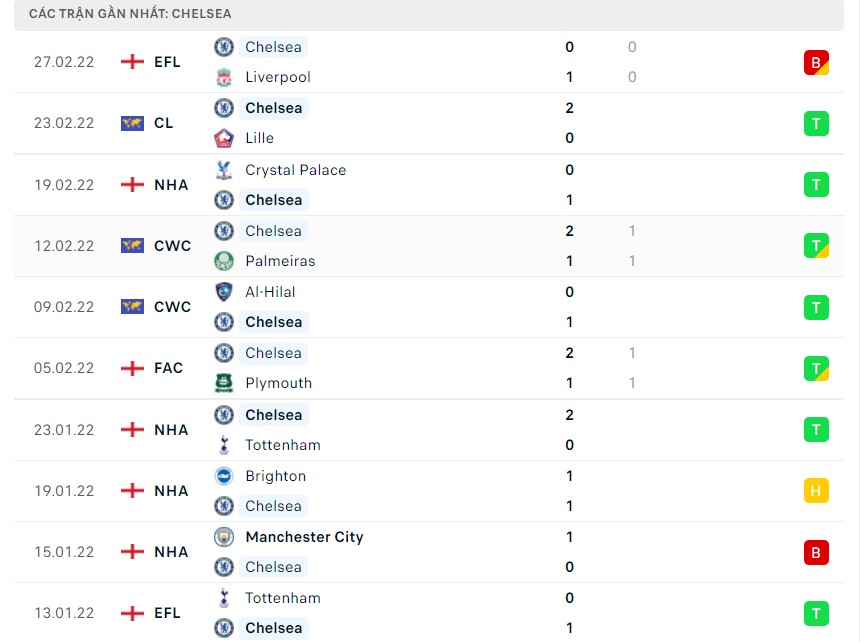860x642 pixels.
Task: Click the green T badge for the Lille match
Action: 816,123
